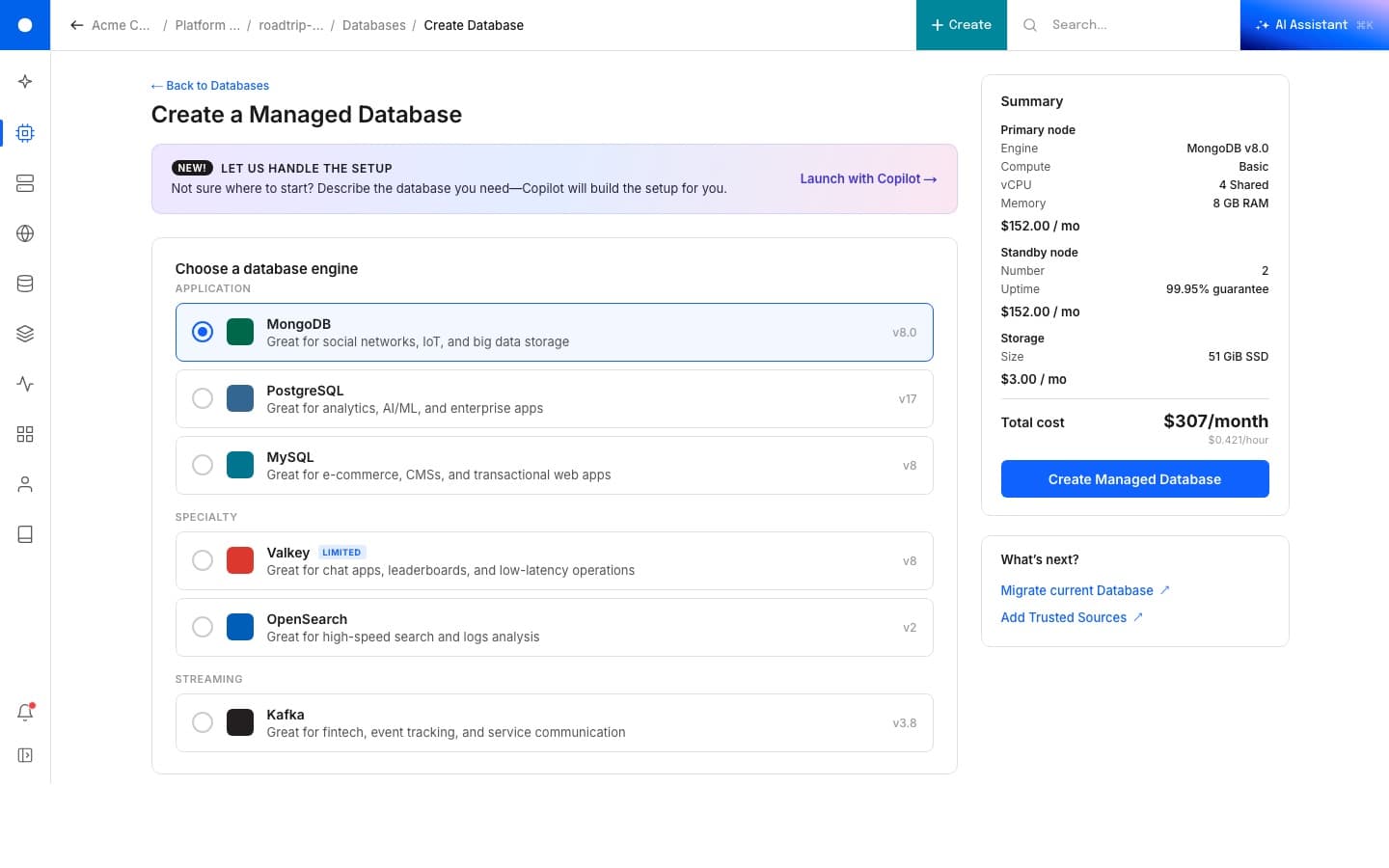Screen dimensions: 1389x868
Task: Click the MongoDB green engine icon
Action: [240, 332]
